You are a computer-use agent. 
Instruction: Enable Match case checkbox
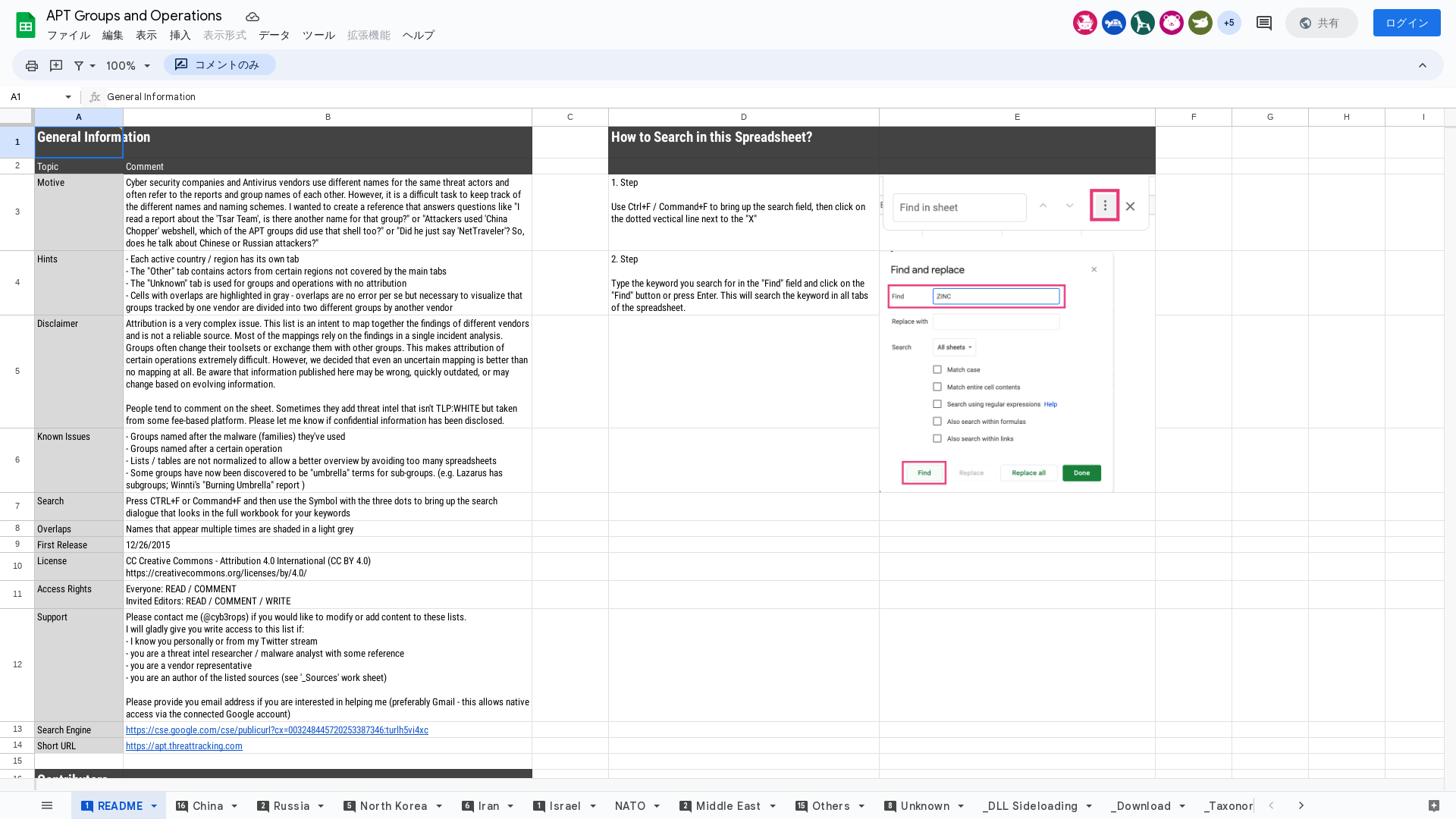pos(937,369)
